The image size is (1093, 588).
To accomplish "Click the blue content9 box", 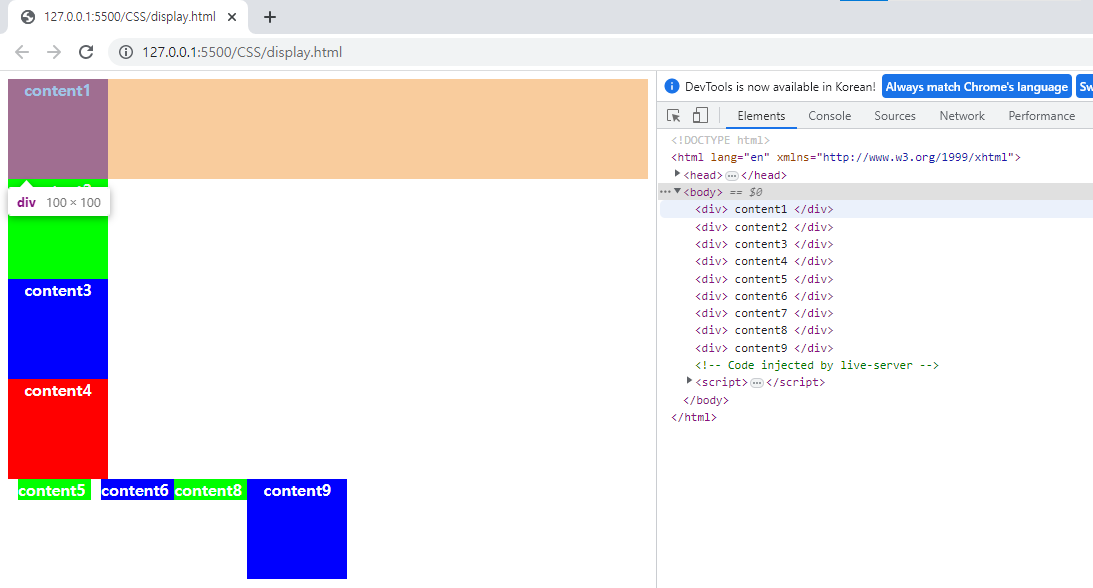I will coord(297,529).
